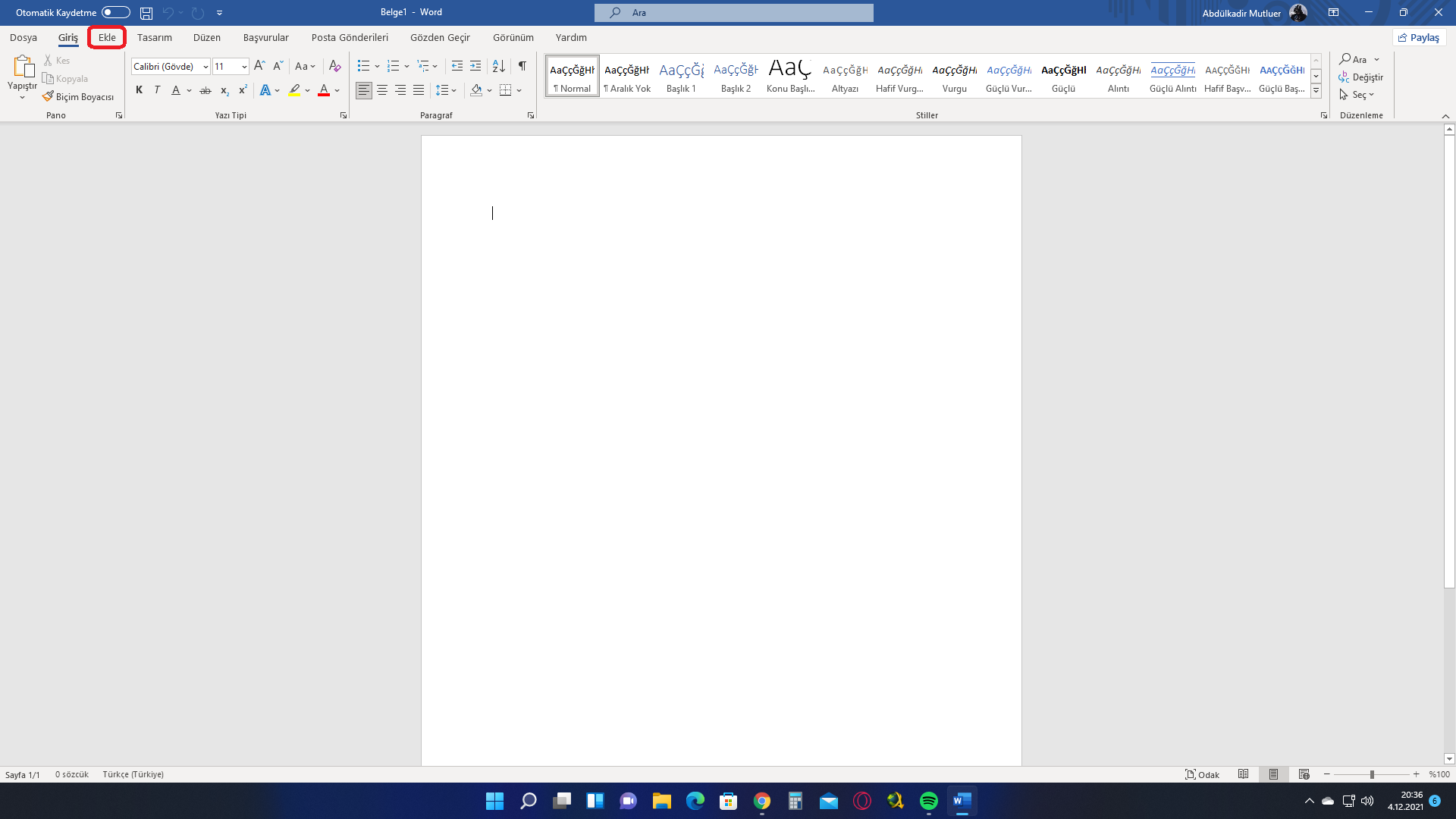Click the Paylaş share button
Viewport: 1456px width, 819px height.
1419,37
